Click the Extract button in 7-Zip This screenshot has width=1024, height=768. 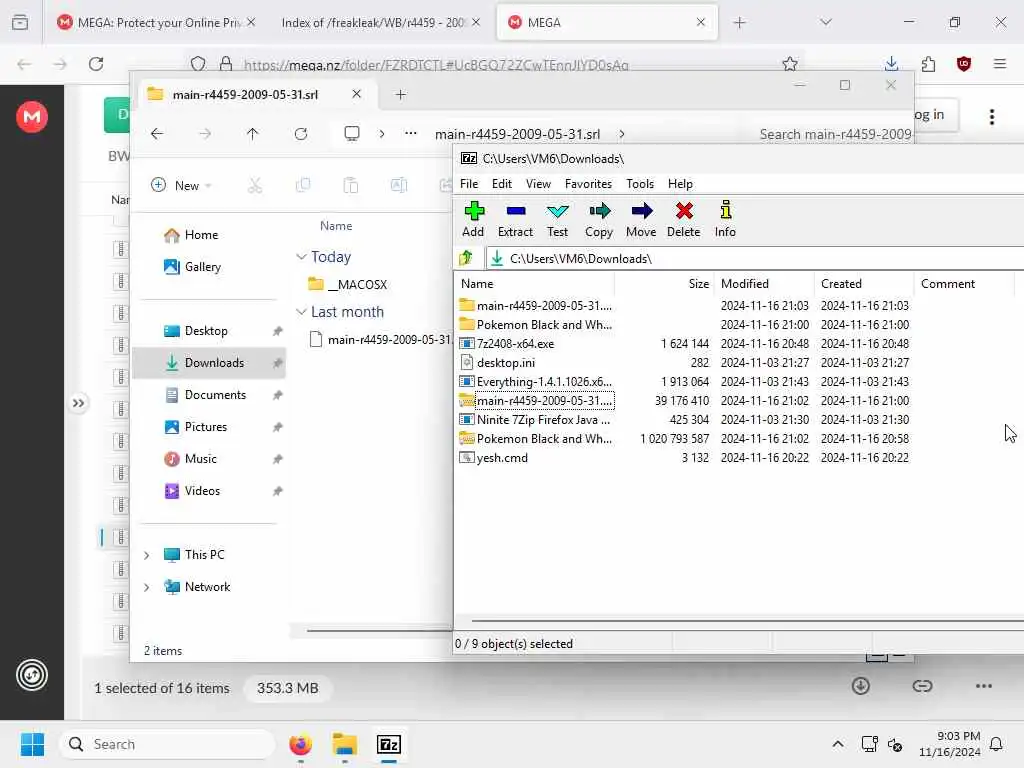tap(515, 219)
